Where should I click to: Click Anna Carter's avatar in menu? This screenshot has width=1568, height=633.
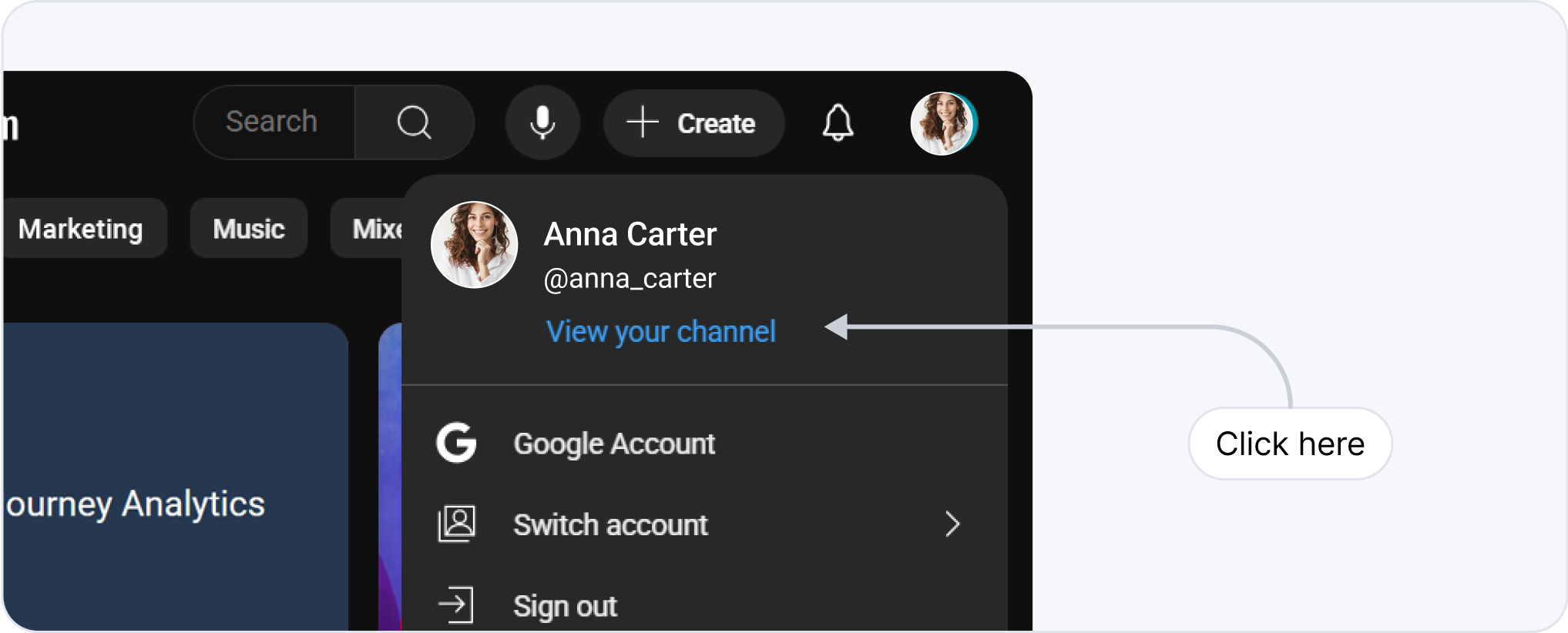[x=475, y=245]
